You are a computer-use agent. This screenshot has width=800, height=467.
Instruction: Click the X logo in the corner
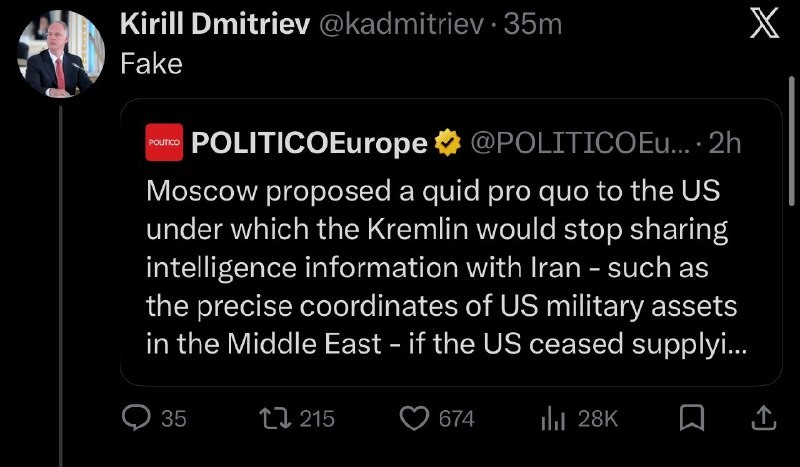pyautogui.click(x=764, y=26)
